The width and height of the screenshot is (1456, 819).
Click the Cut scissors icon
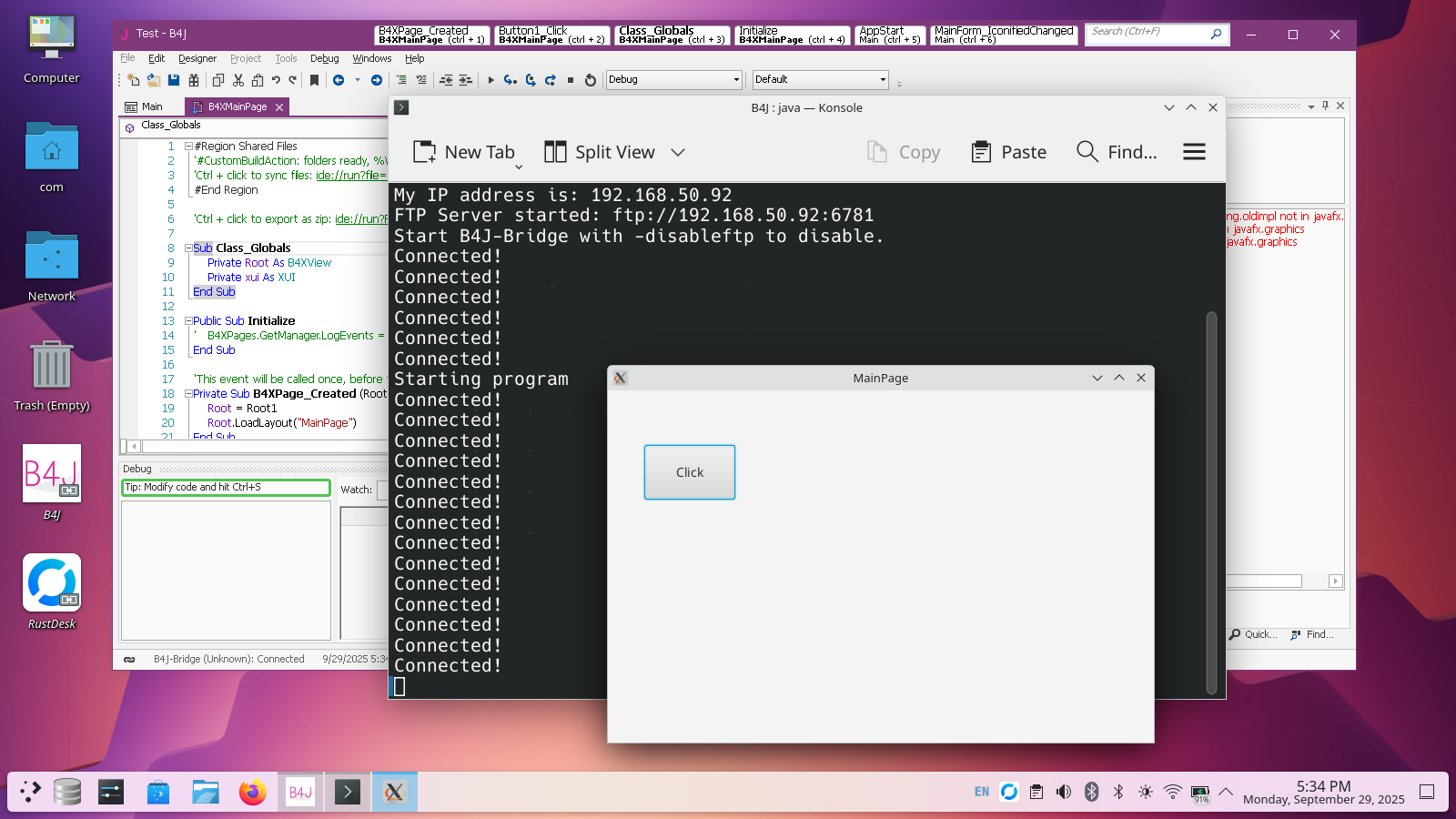pyautogui.click(x=238, y=80)
